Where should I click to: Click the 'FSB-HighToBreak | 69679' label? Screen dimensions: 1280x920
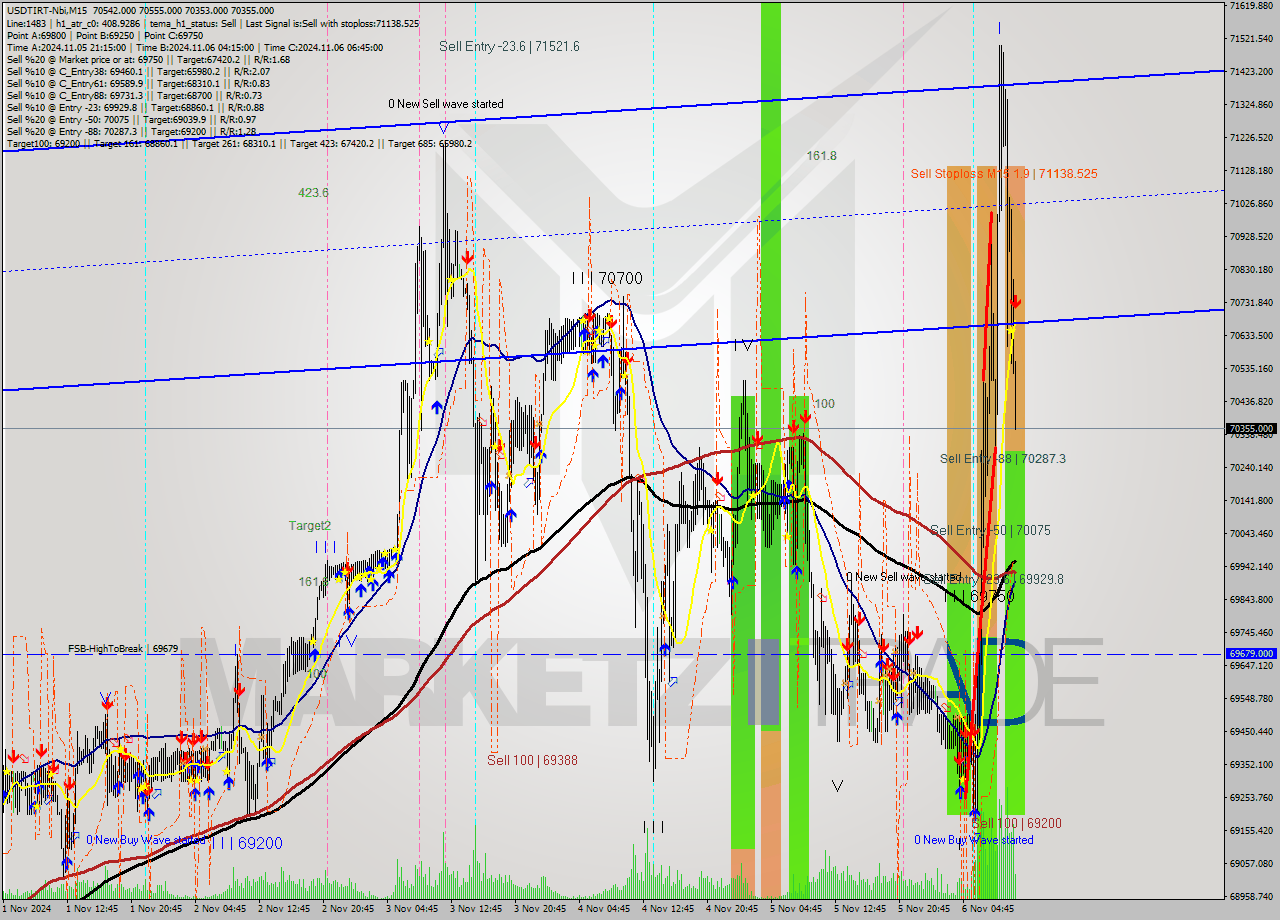[123, 649]
